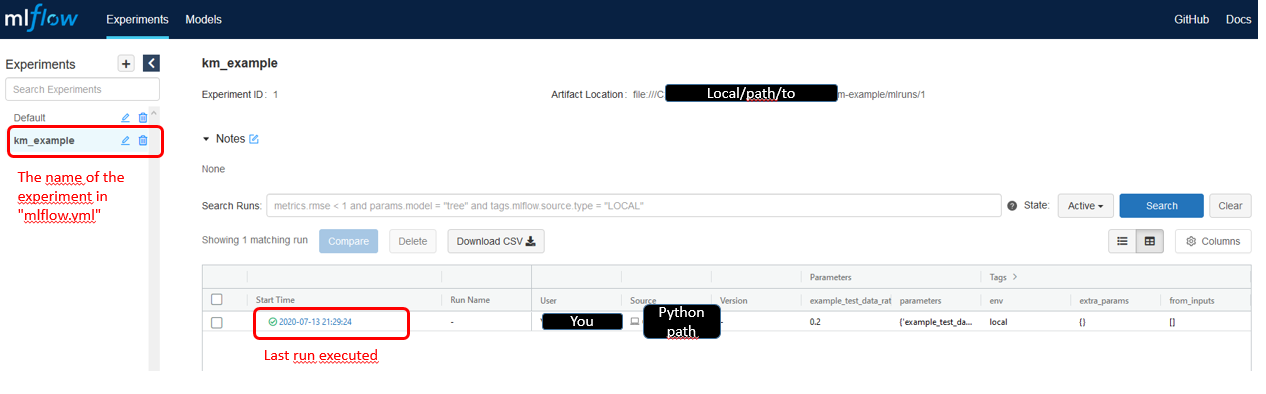Open the Active state dropdown
The height and width of the screenshot is (394, 1266).
click(1085, 205)
